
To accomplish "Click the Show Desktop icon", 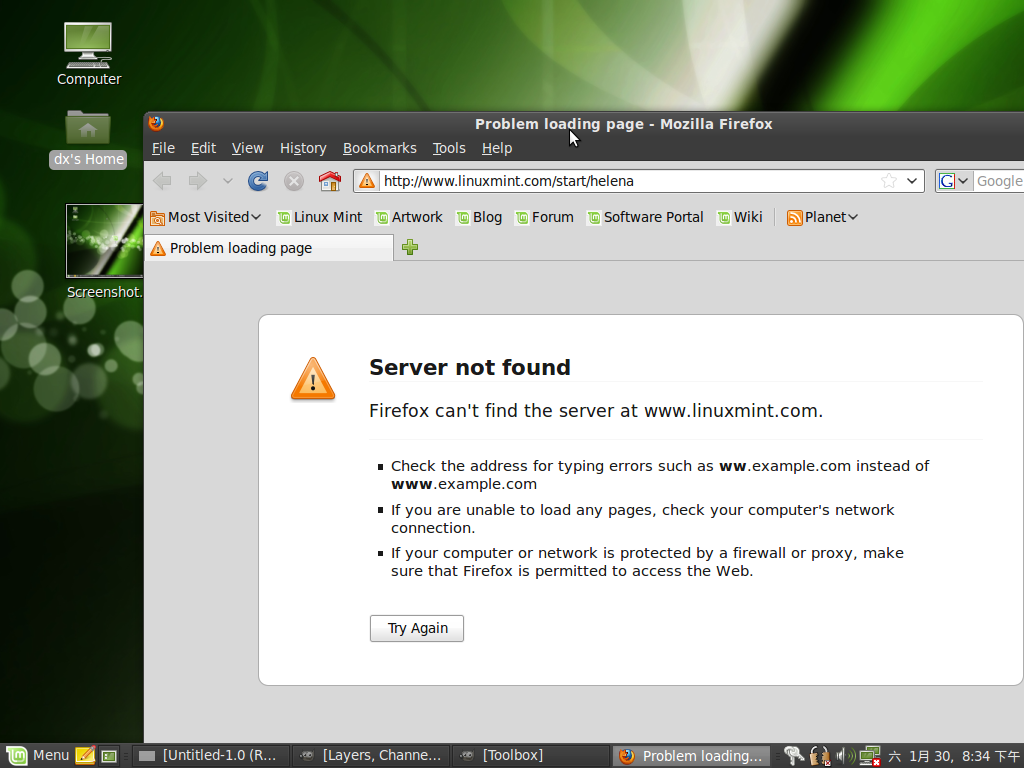I will [x=109, y=755].
